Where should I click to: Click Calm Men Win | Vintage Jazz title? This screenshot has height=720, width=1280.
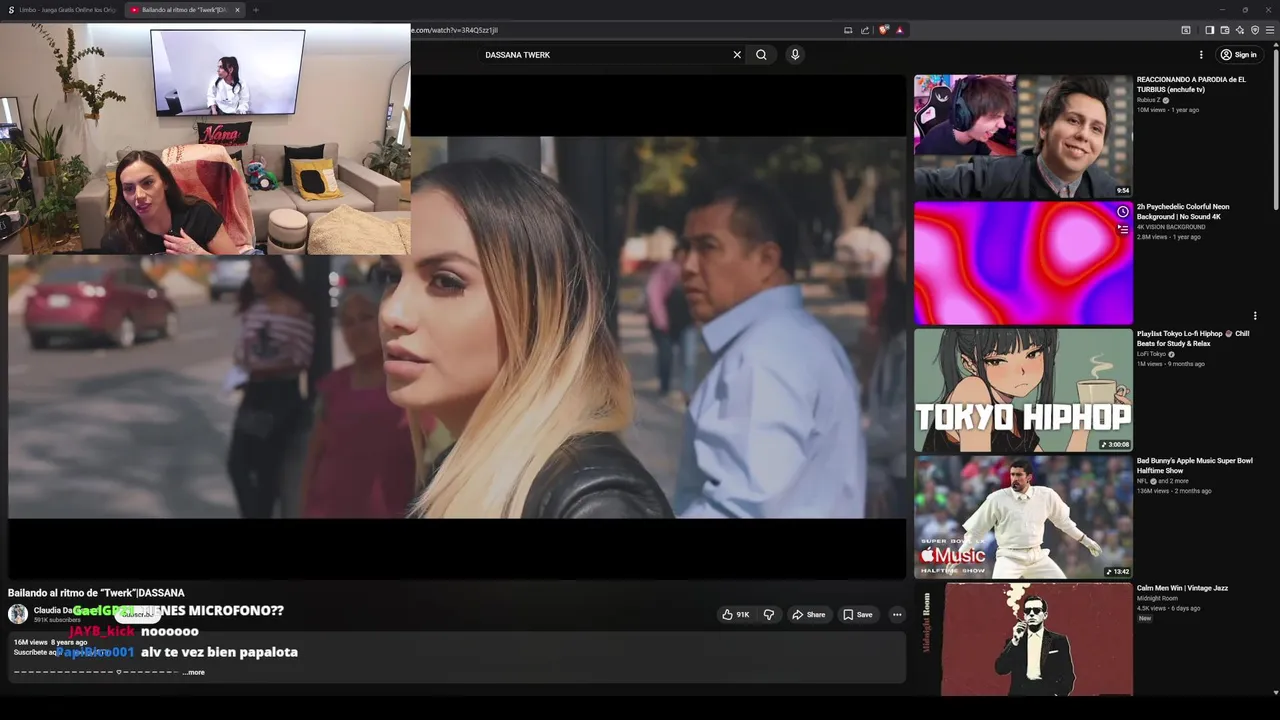pos(1182,588)
